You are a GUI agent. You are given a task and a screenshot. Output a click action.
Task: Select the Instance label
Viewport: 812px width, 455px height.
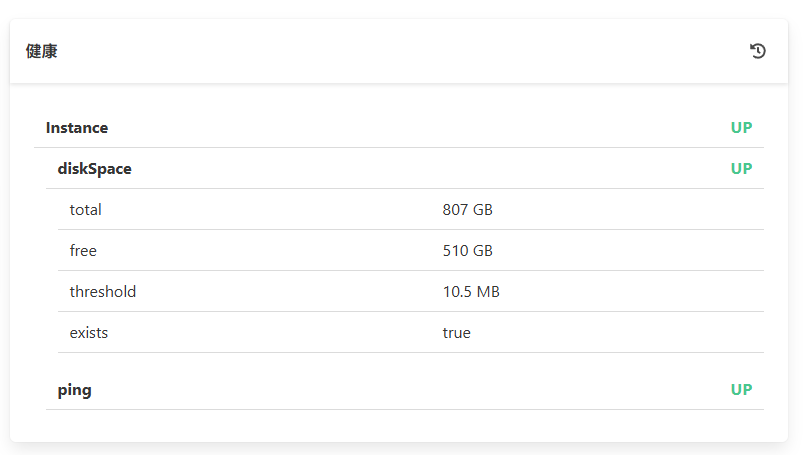tap(77, 128)
